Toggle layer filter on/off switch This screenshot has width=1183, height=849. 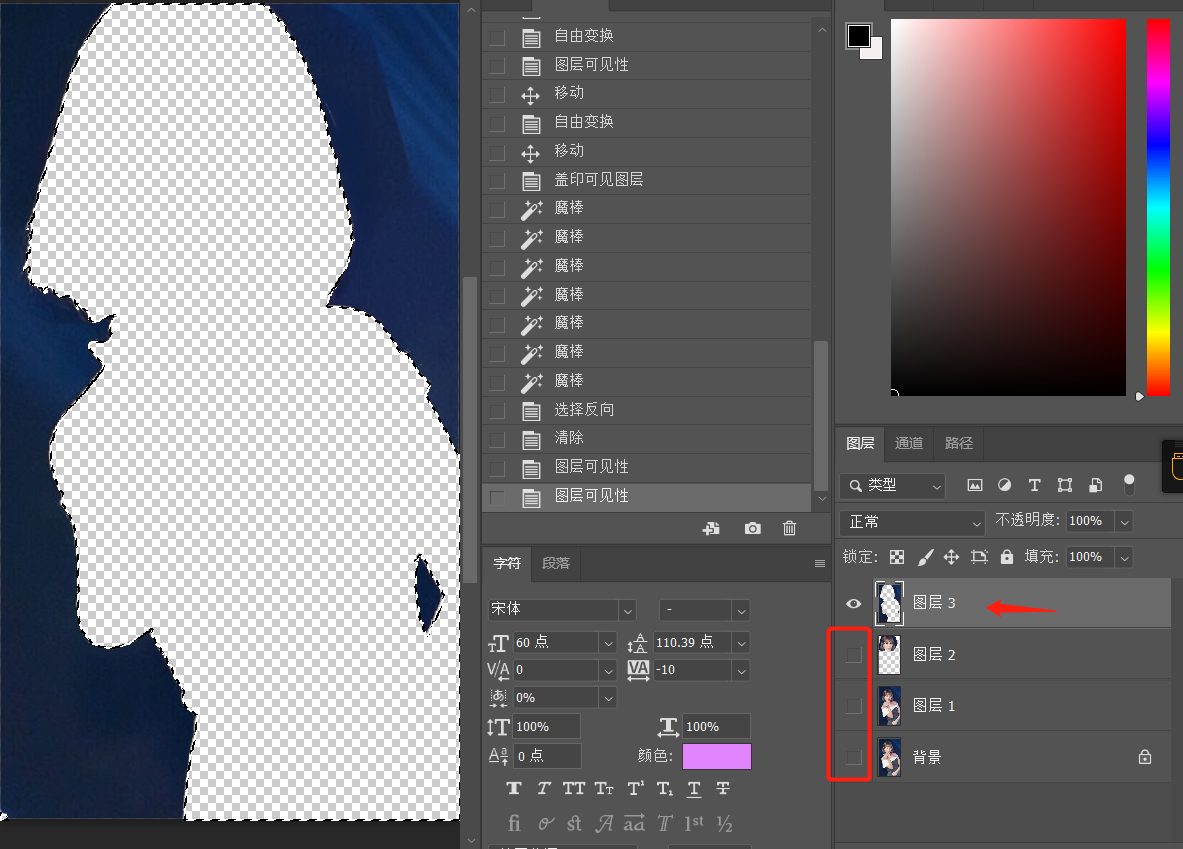(1129, 484)
